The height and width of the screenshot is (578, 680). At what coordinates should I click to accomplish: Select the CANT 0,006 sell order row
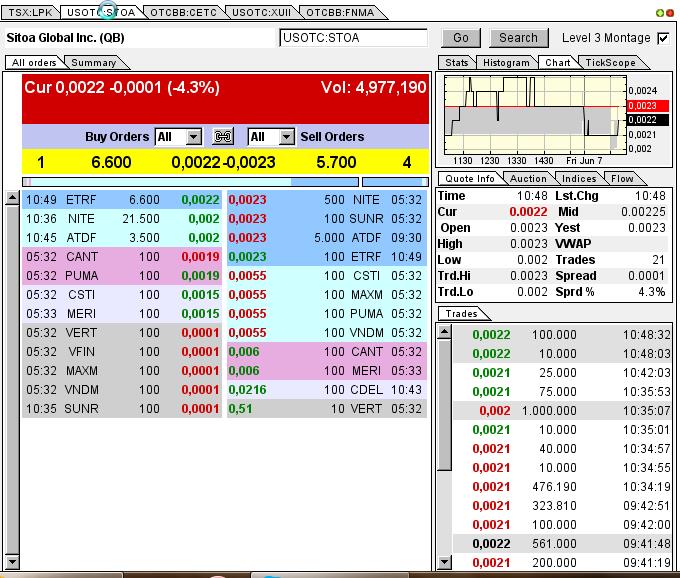pos(327,352)
